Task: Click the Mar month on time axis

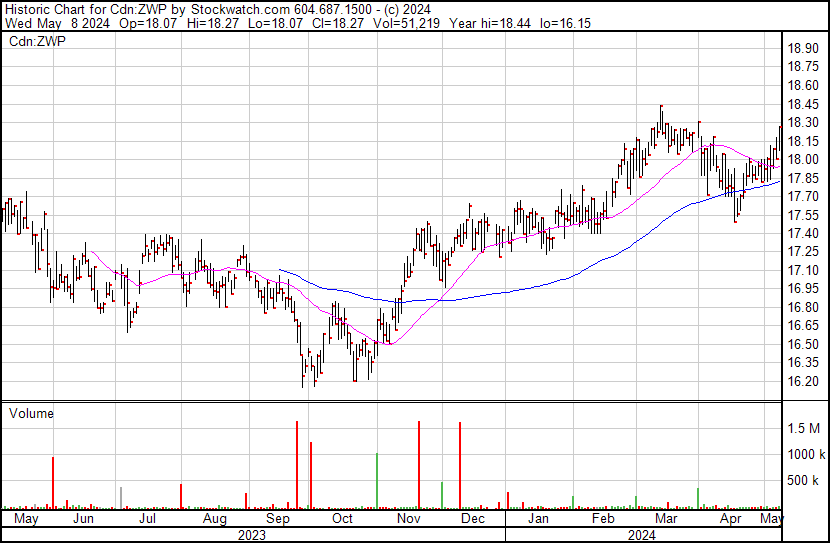Action: [666, 520]
